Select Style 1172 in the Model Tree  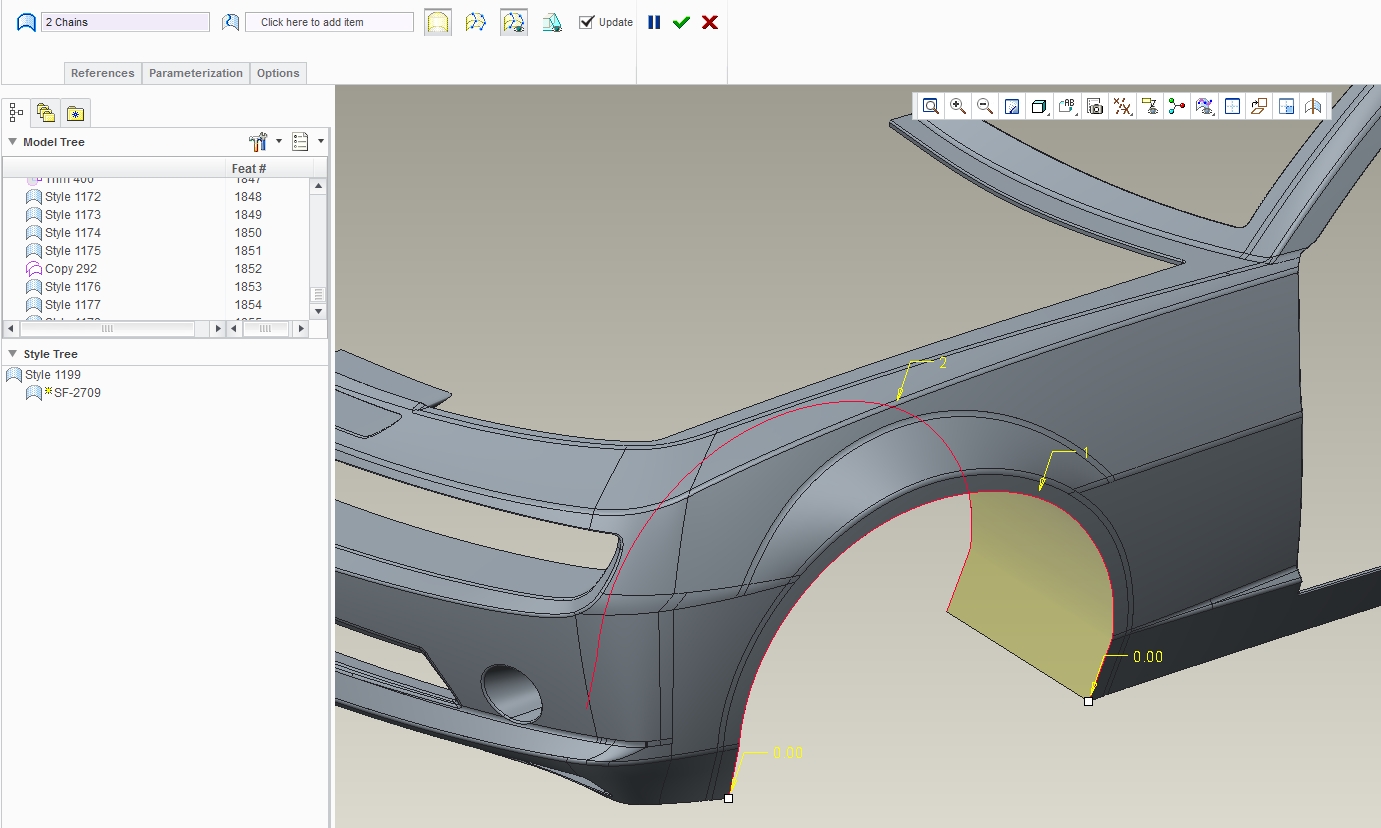coord(72,197)
